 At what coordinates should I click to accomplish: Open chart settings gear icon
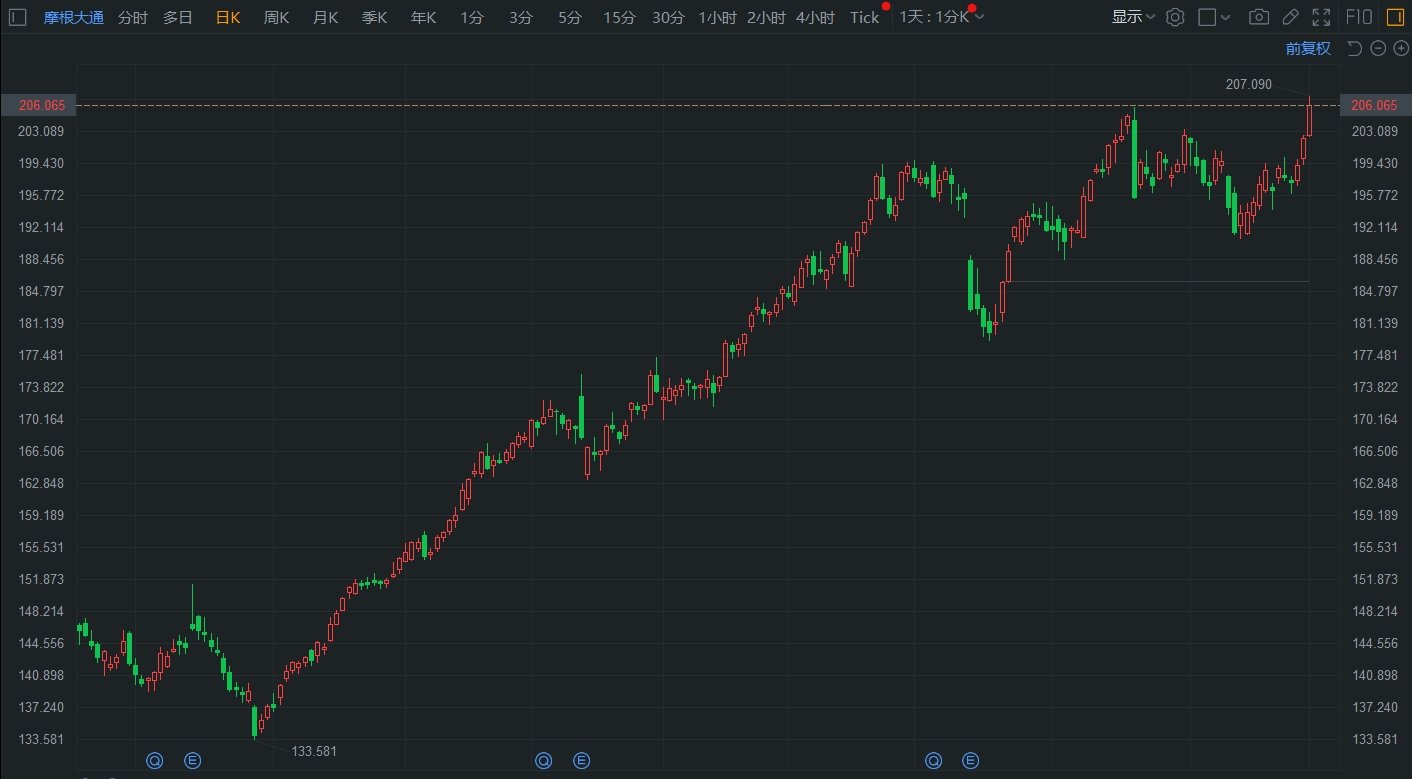click(1175, 17)
